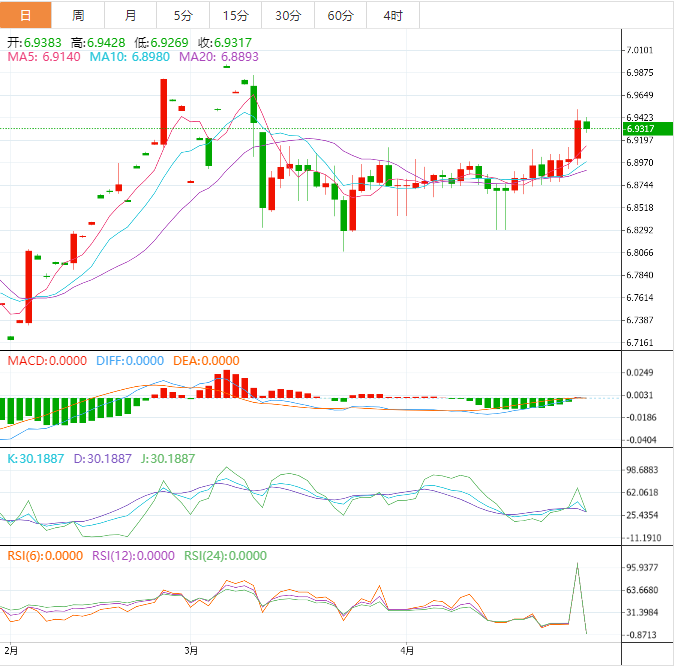Click the MA5 indicator label
Screen dimensions: 678x669
pyautogui.click(x=44, y=58)
